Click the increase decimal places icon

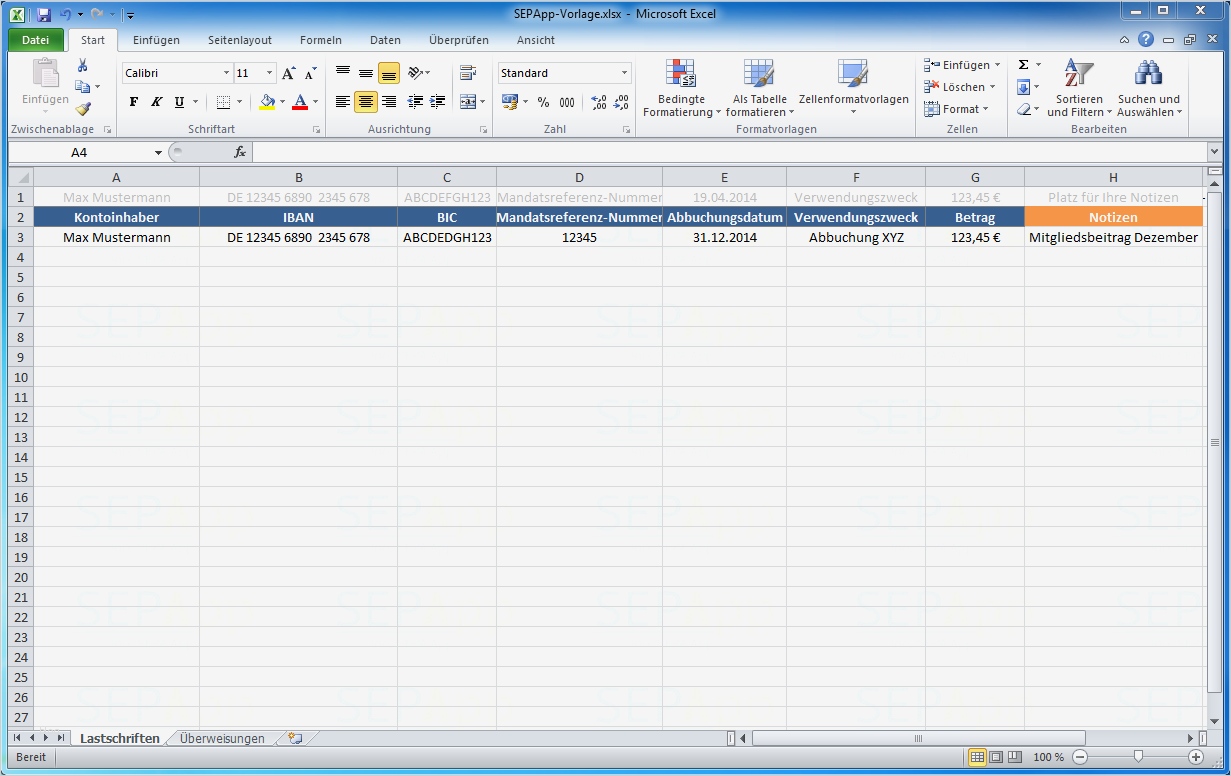coord(599,102)
